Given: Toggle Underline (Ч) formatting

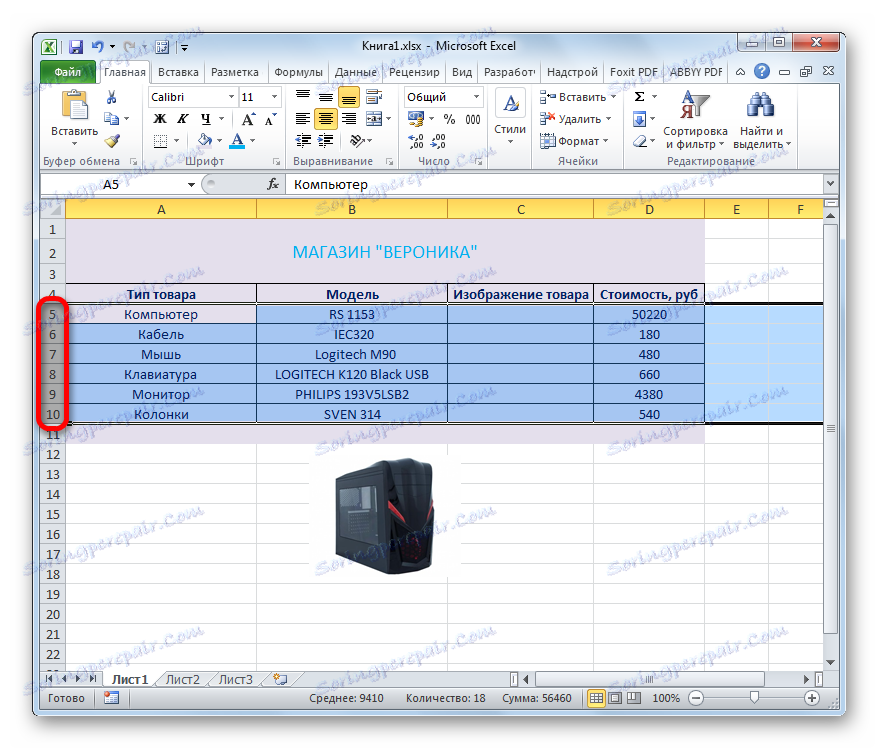Looking at the screenshot, I should [x=205, y=119].
